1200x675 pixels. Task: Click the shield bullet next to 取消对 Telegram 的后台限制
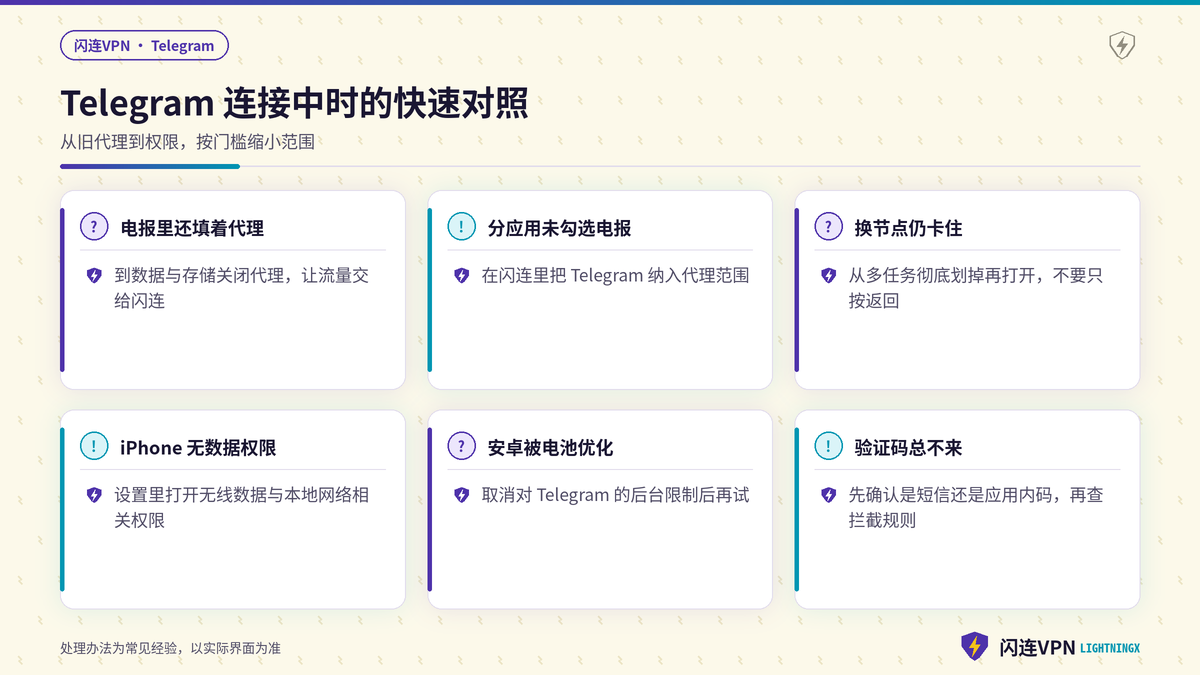click(x=461, y=495)
